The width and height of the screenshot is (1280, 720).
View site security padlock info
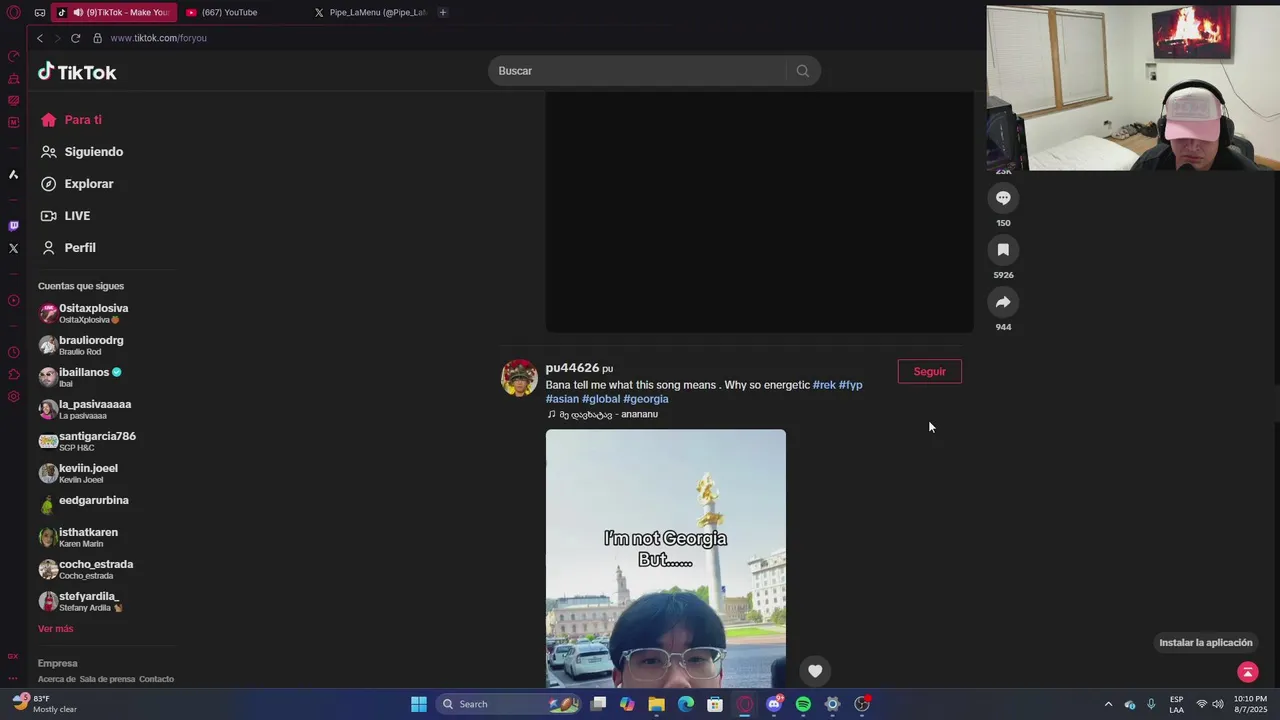97,38
